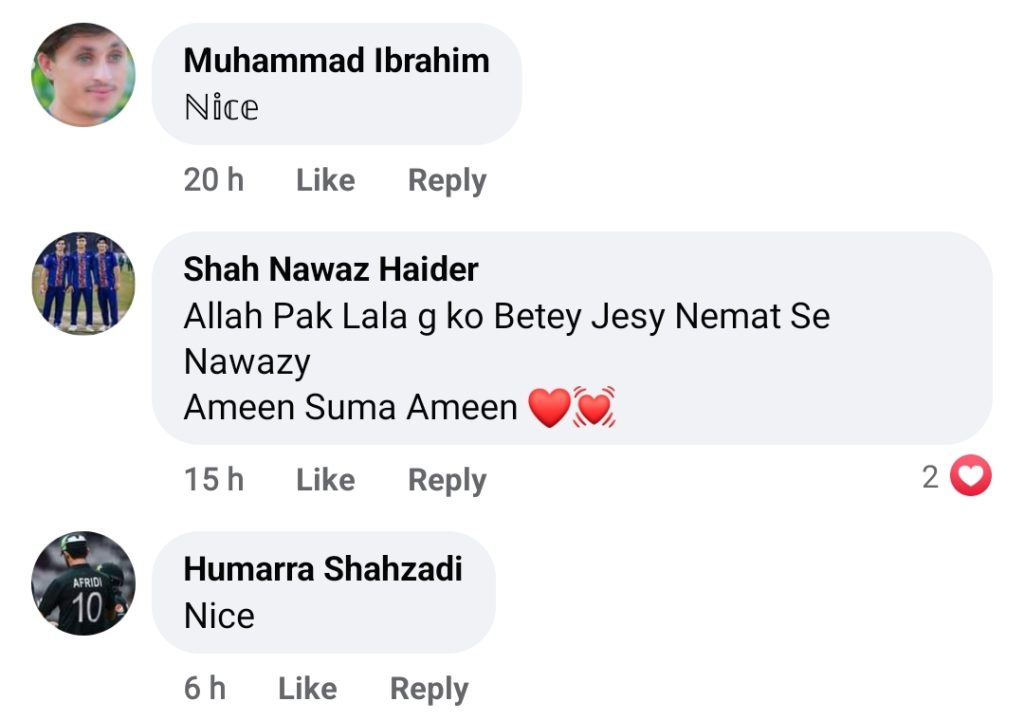Reply to Muhammad Ibrahim's comment
1024x720 pixels.
(x=447, y=180)
